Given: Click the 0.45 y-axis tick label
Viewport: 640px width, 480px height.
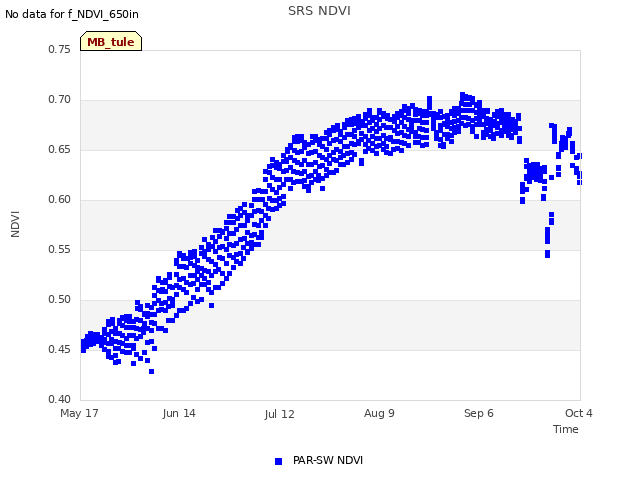Looking at the screenshot, I should coord(60,349).
